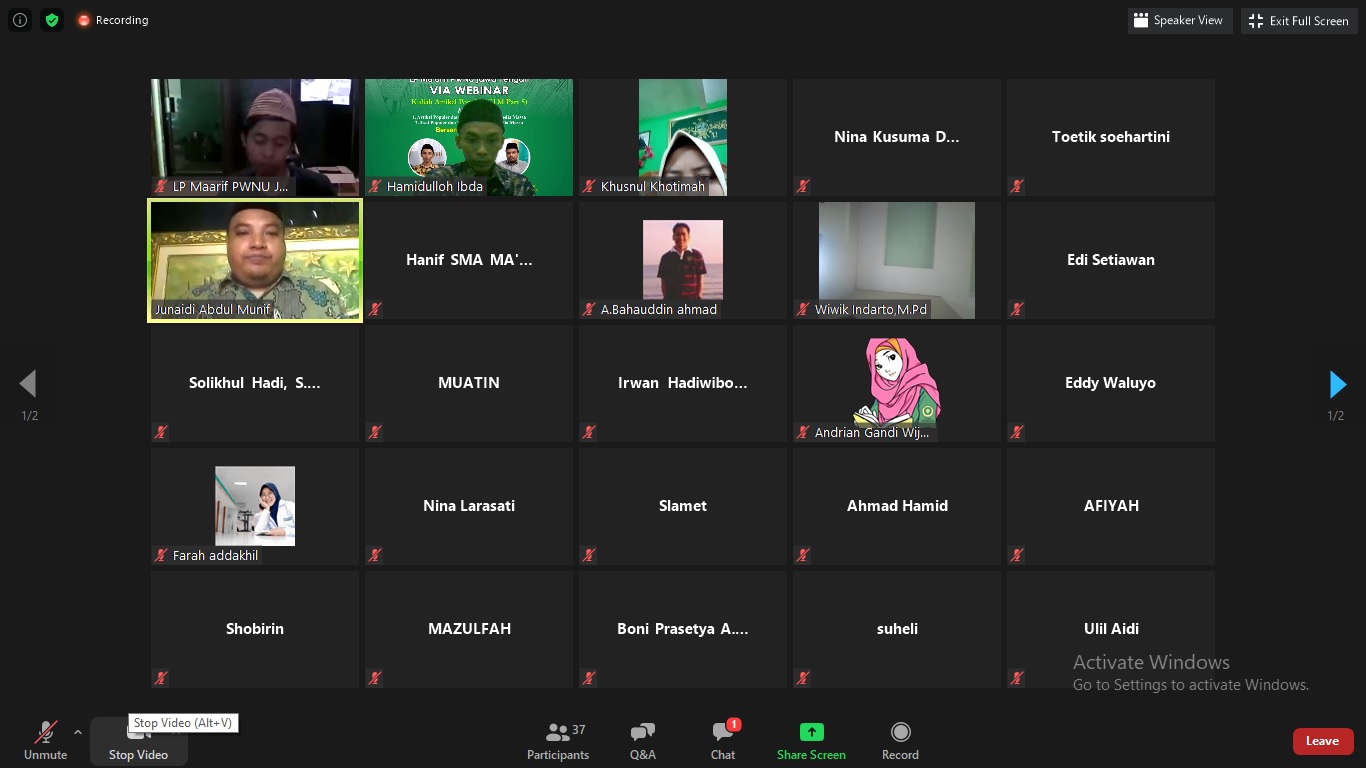1366x768 pixels.
Task: Unmute the microphone
Action: pyautogui.click(x=45, y=741)
